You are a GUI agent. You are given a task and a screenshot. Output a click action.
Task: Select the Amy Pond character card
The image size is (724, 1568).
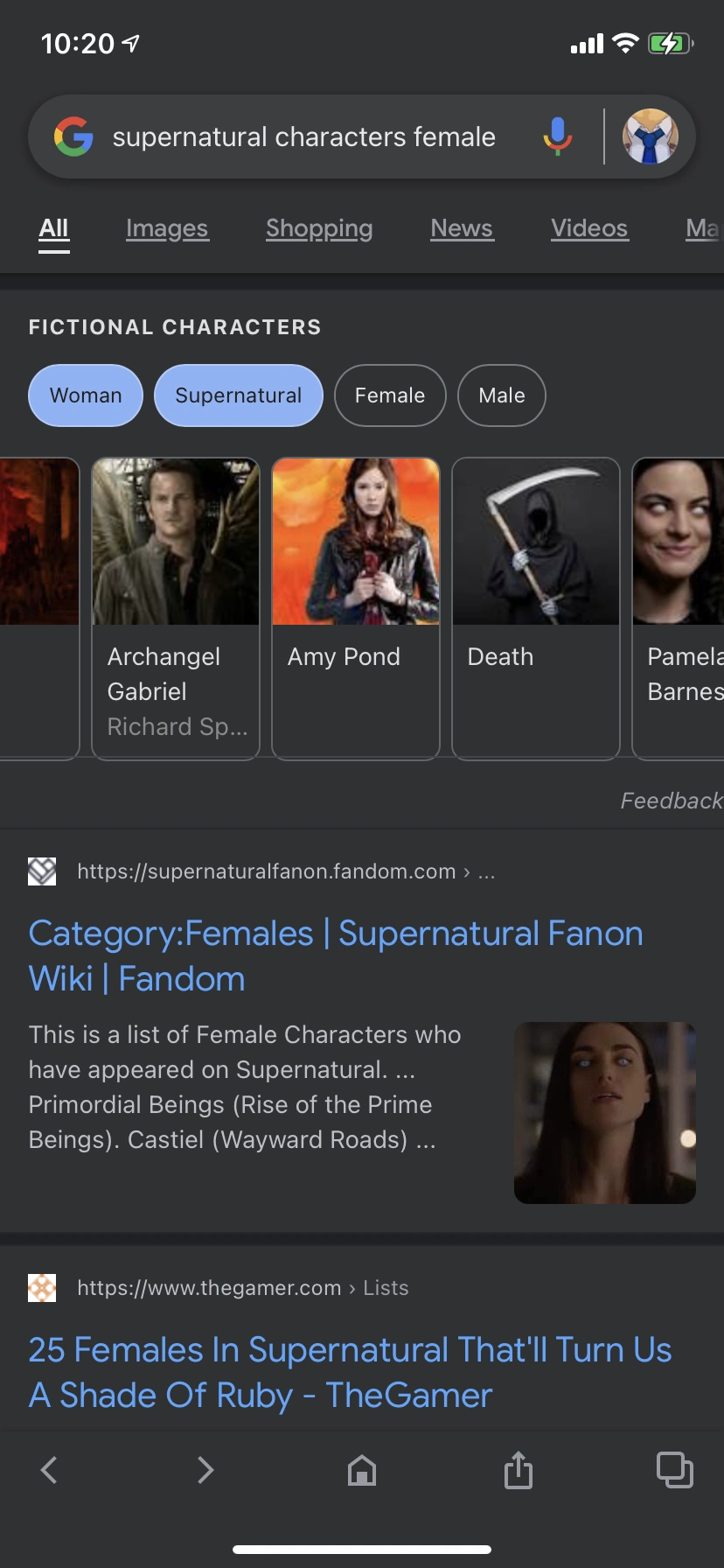tap(356, 609)
